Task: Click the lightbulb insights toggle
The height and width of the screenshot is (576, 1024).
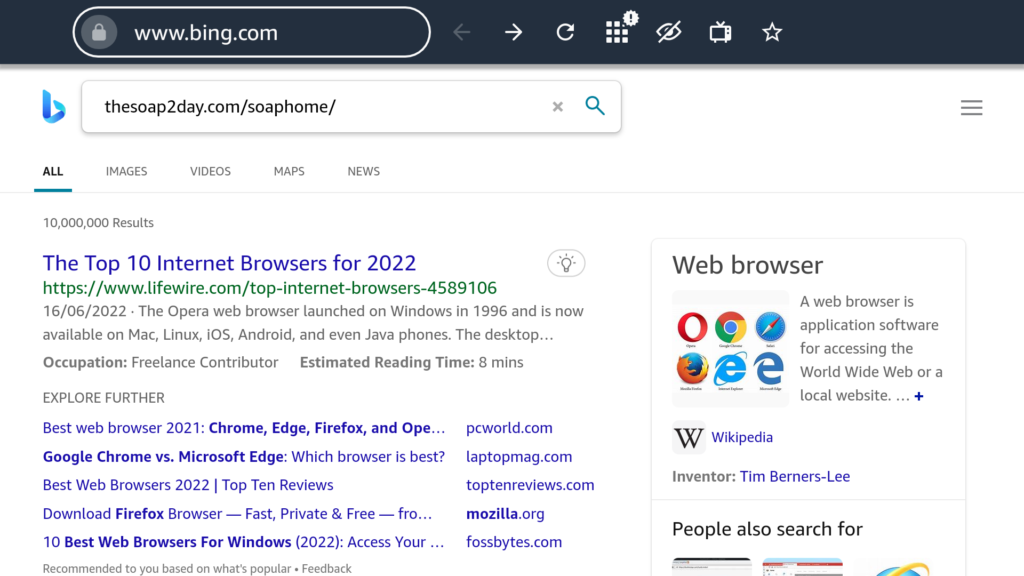Action: 566,263
